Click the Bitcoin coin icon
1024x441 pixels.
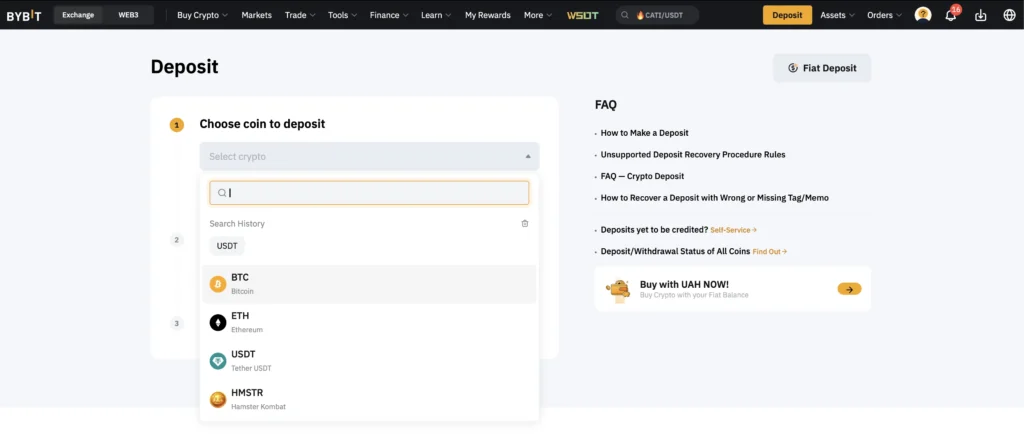[217, 284]
